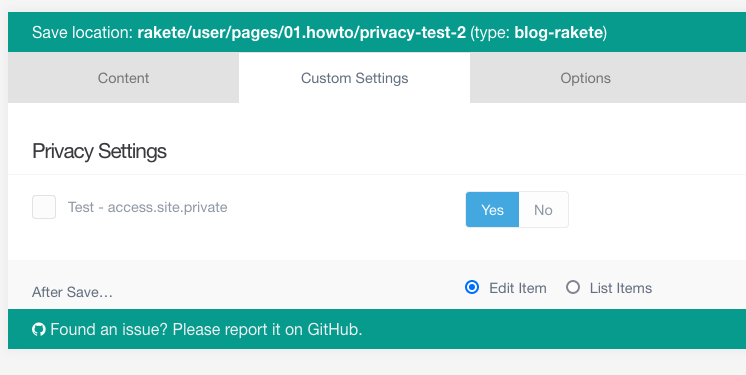
Task: Set access.site.private to Yes
Action: 492,210
